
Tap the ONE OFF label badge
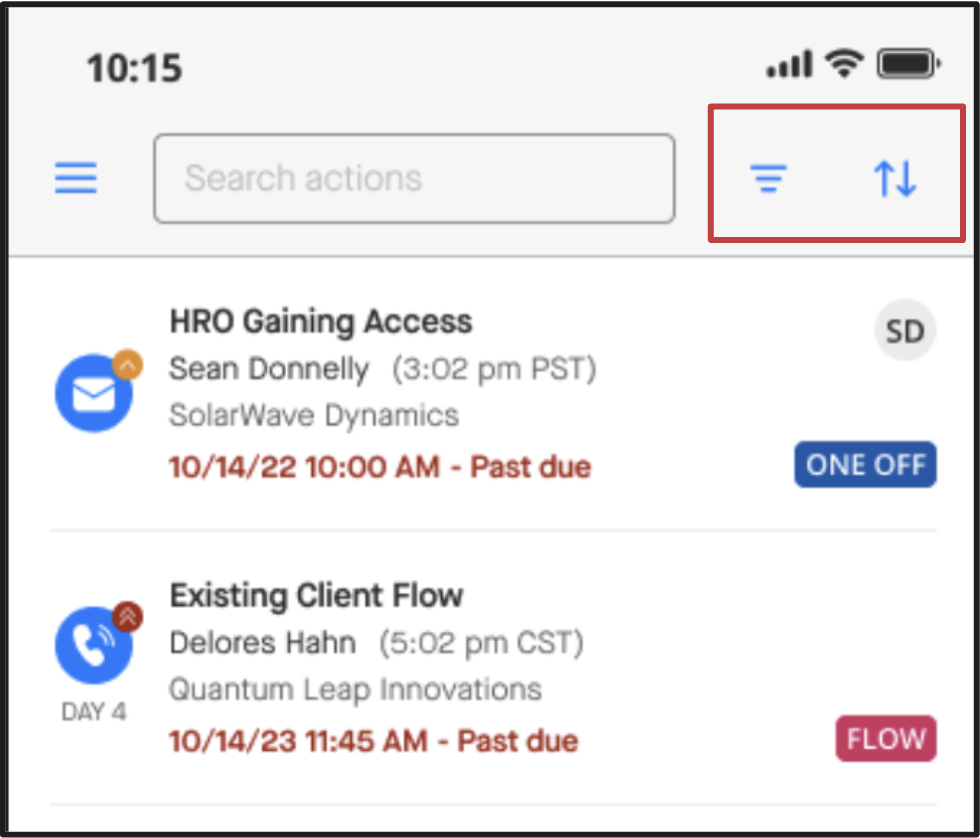[864, 464]
